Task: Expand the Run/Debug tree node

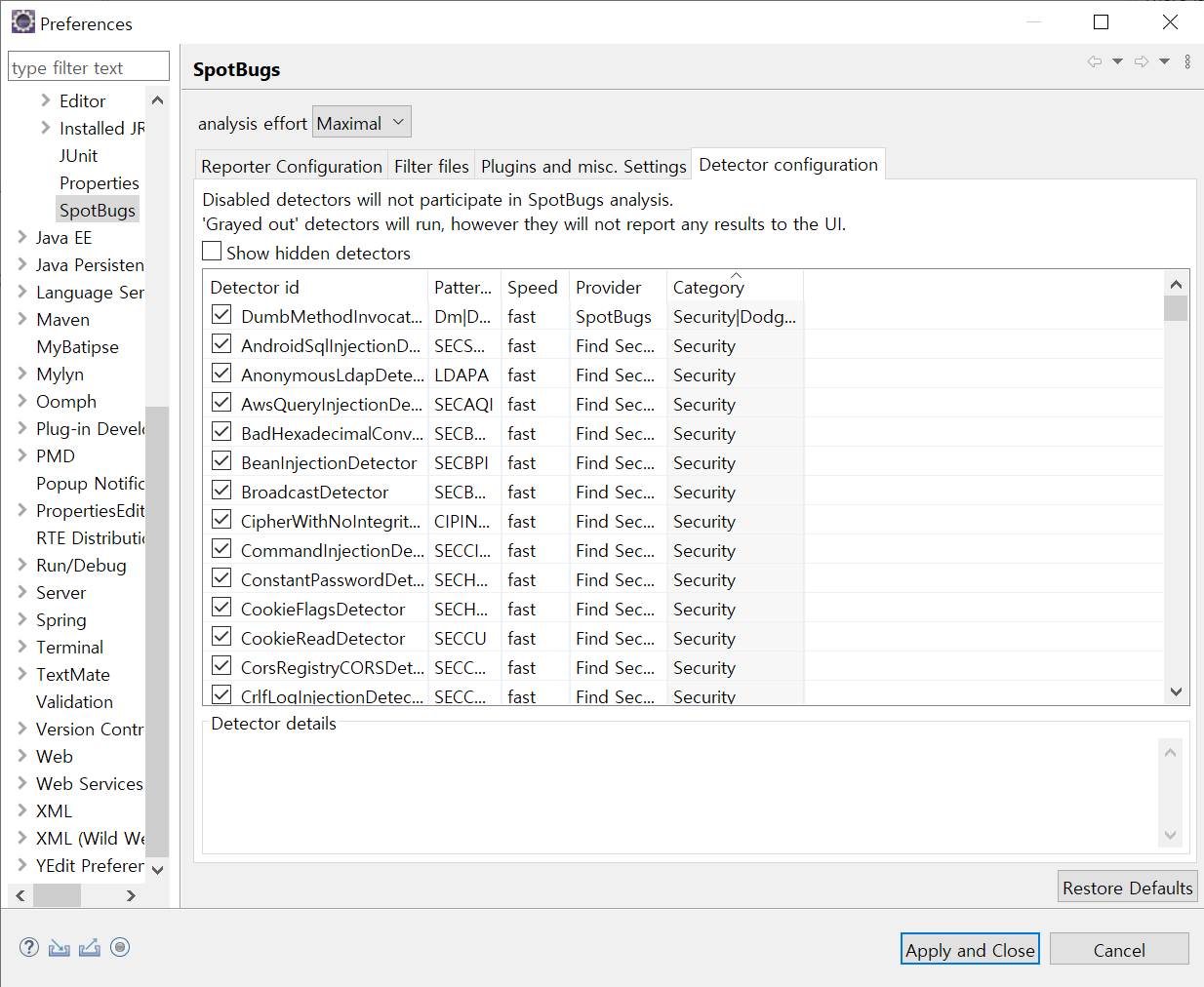Action: coord(22,565)
